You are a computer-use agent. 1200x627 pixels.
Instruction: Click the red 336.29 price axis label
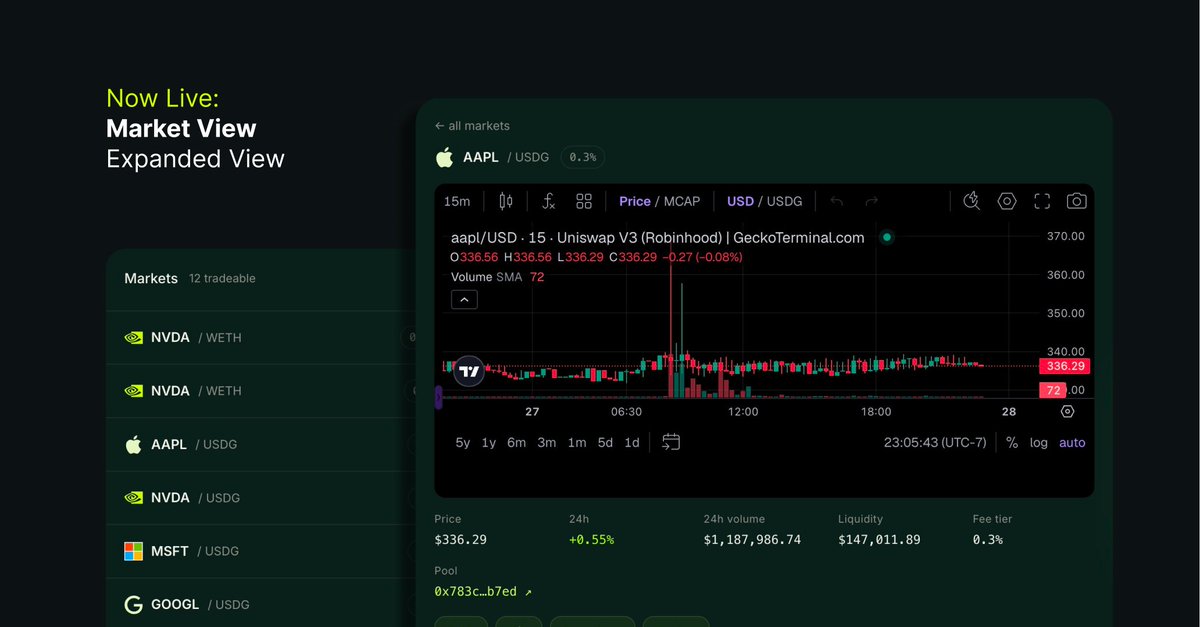tap(1066, 366)
